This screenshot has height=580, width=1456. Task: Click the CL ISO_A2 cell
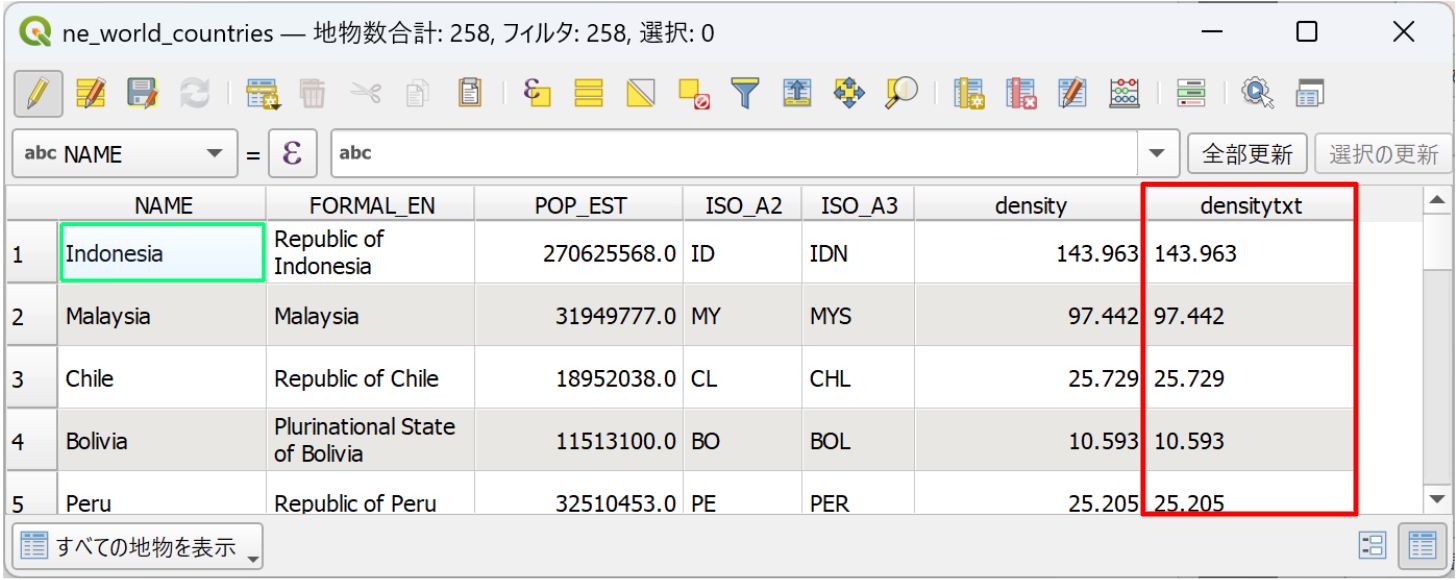click(743, 378)
